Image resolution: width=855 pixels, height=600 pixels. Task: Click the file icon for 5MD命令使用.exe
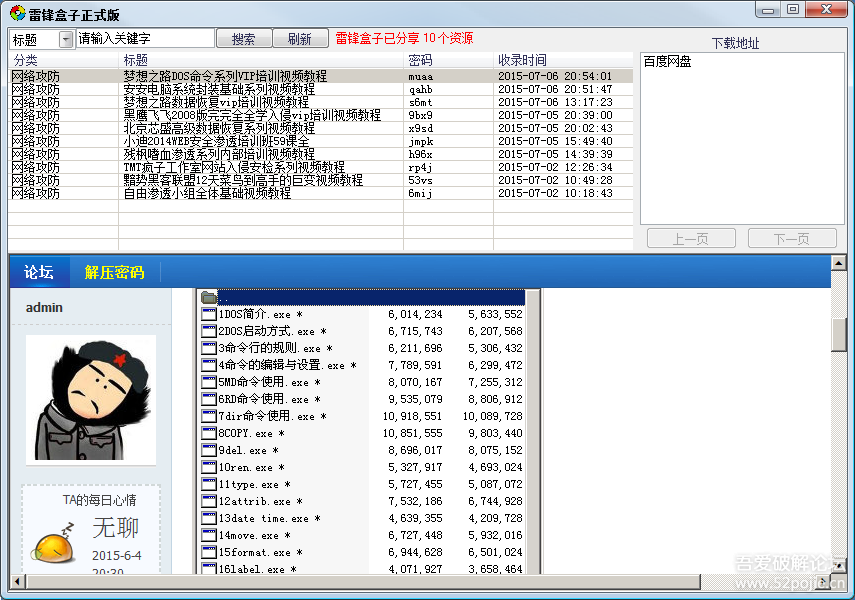tap(209, 382)
